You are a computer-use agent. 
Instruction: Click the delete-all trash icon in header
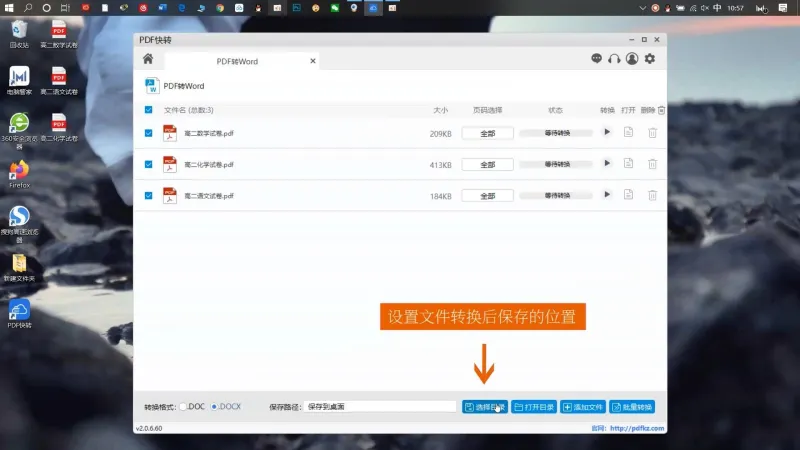coord(661,110)
